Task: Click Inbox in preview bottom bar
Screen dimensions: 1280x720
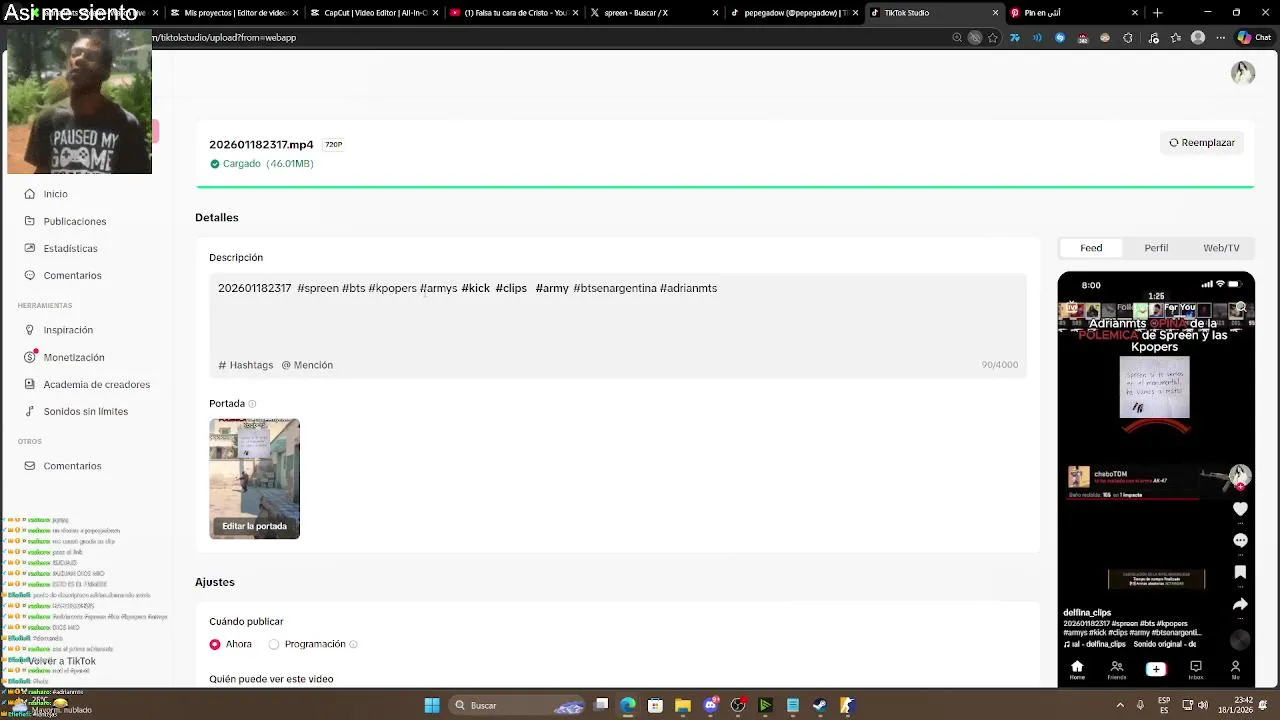Action: (x=1195, y=670)
